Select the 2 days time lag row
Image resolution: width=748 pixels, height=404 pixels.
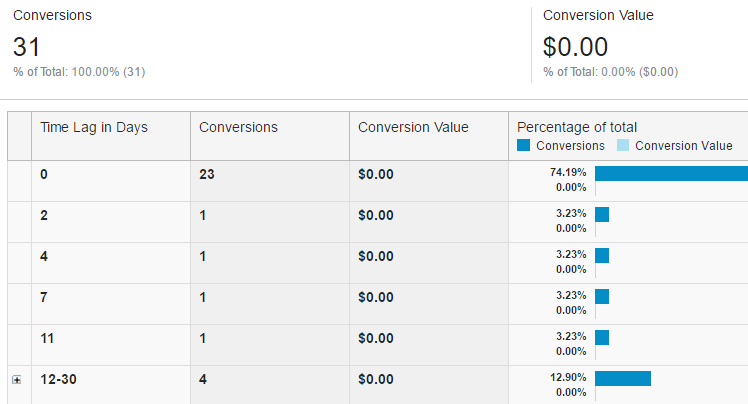44,214
